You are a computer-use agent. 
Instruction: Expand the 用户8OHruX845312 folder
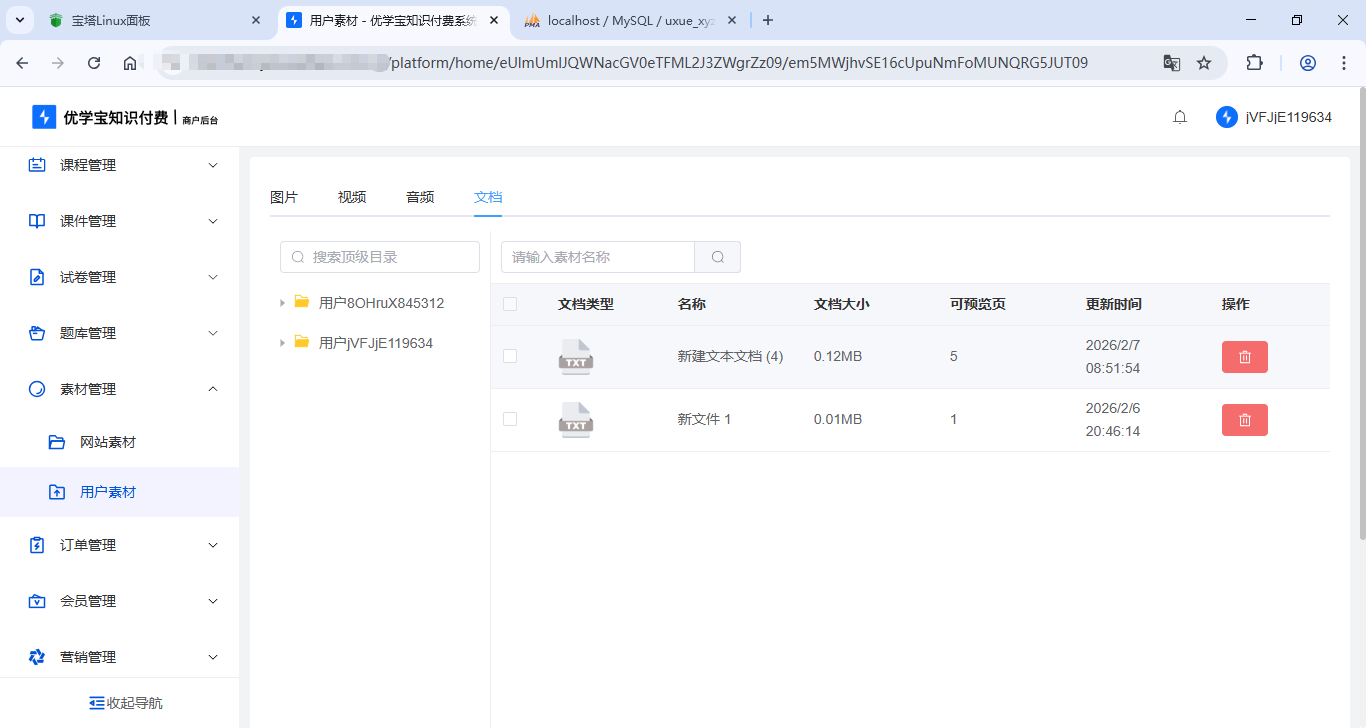pos(282,302)
